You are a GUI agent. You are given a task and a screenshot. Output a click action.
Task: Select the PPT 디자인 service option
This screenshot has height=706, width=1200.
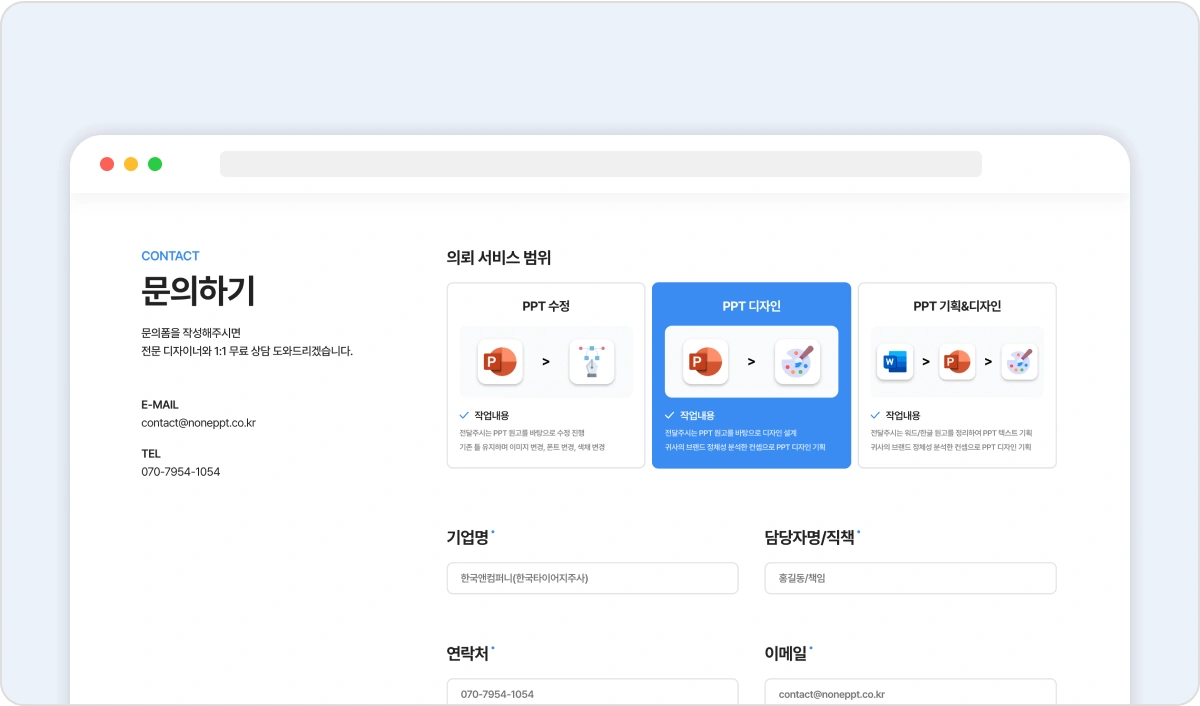751,306
